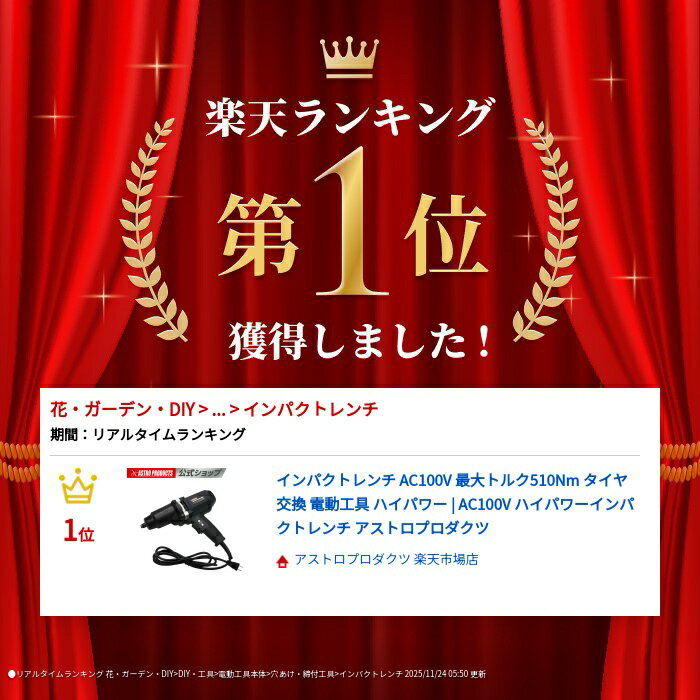The height and width of the screenshot is (700, 700).
Task: Click the right golden laurel branch
Action: click(x=546, y=229)
